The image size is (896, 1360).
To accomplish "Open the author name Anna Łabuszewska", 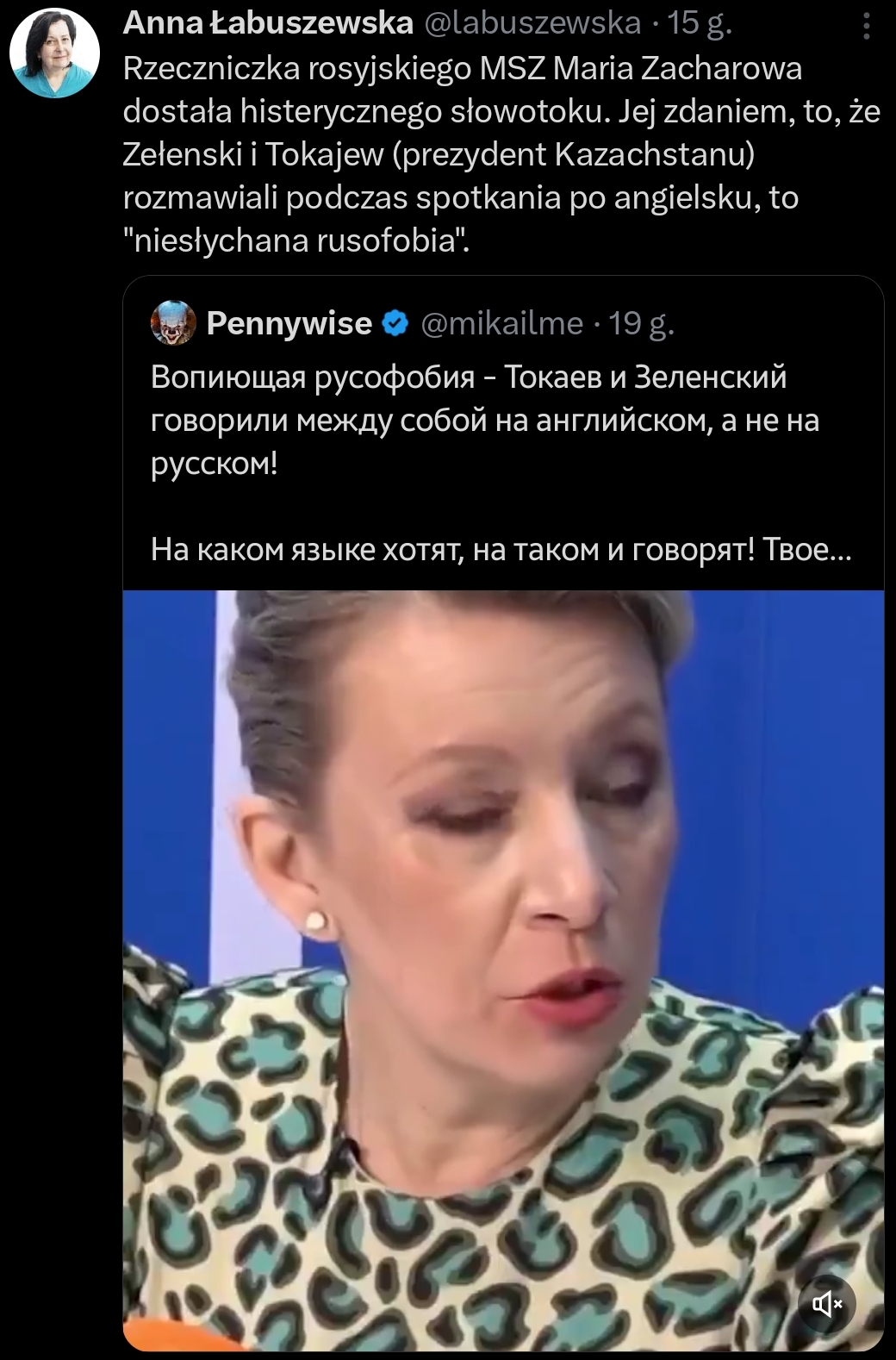I will click(x=268, y=24).
